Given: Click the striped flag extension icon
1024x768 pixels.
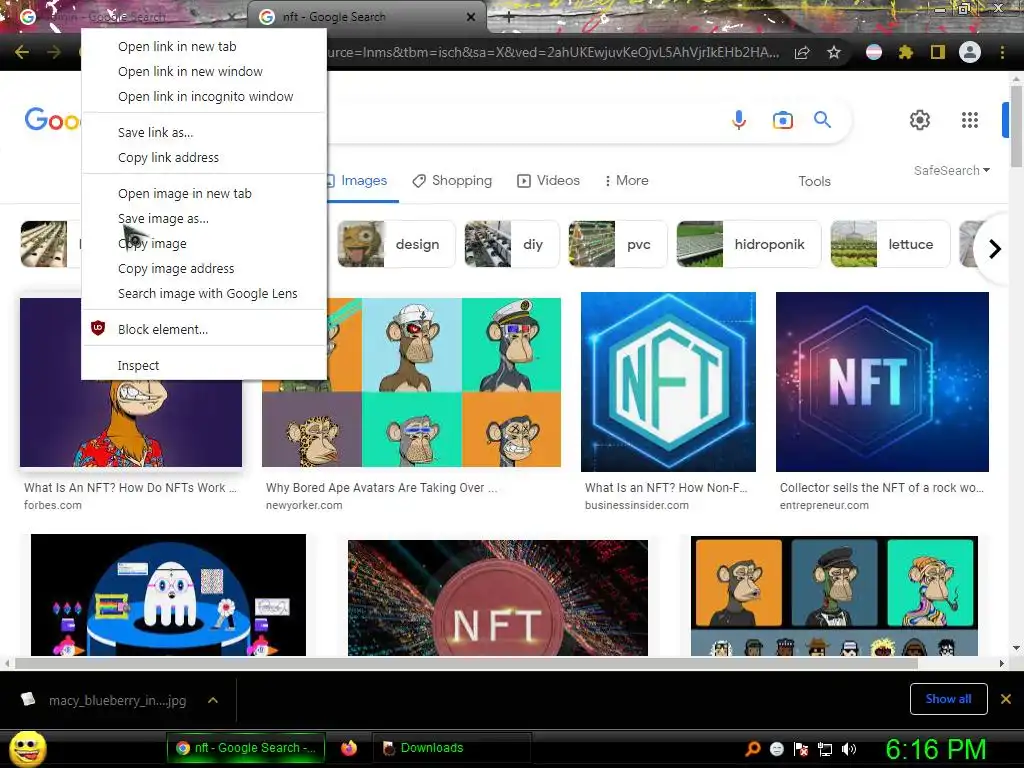Looking at the screenshot, I should tap(874, 52).
